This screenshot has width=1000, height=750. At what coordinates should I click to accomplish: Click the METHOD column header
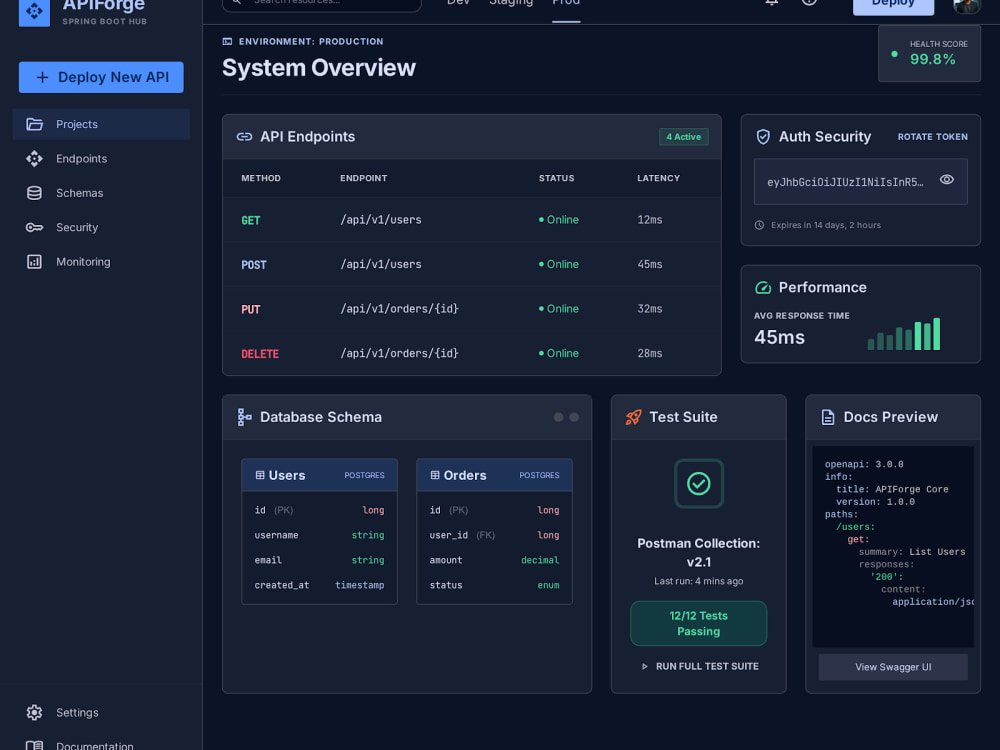pyautogui.click(x=261, y=179)
